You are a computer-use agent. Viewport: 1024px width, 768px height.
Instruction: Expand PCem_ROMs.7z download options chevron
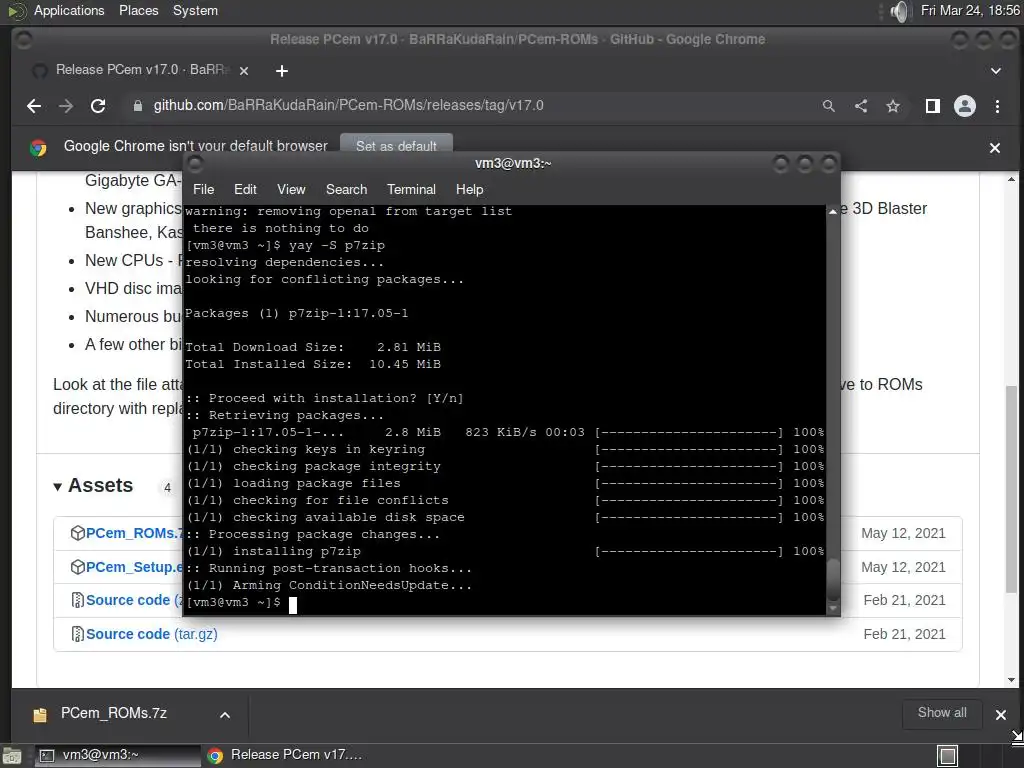coord(225,714)
